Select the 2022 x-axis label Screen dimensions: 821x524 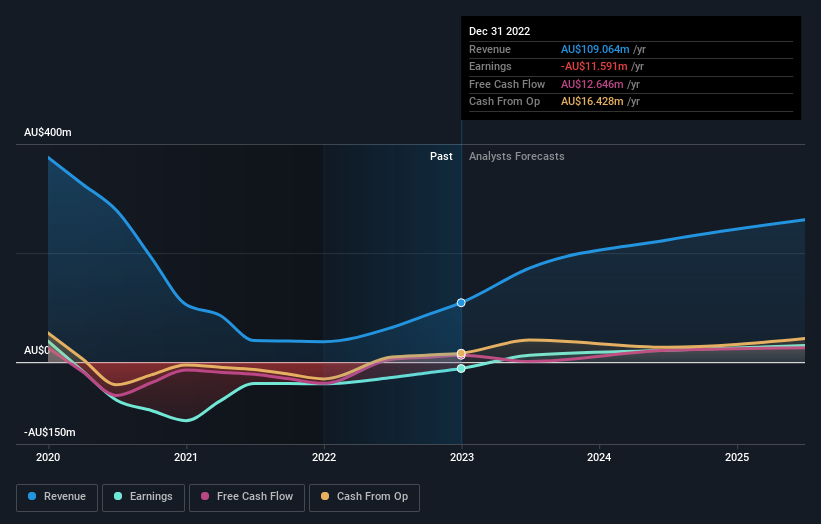point(324,457)
